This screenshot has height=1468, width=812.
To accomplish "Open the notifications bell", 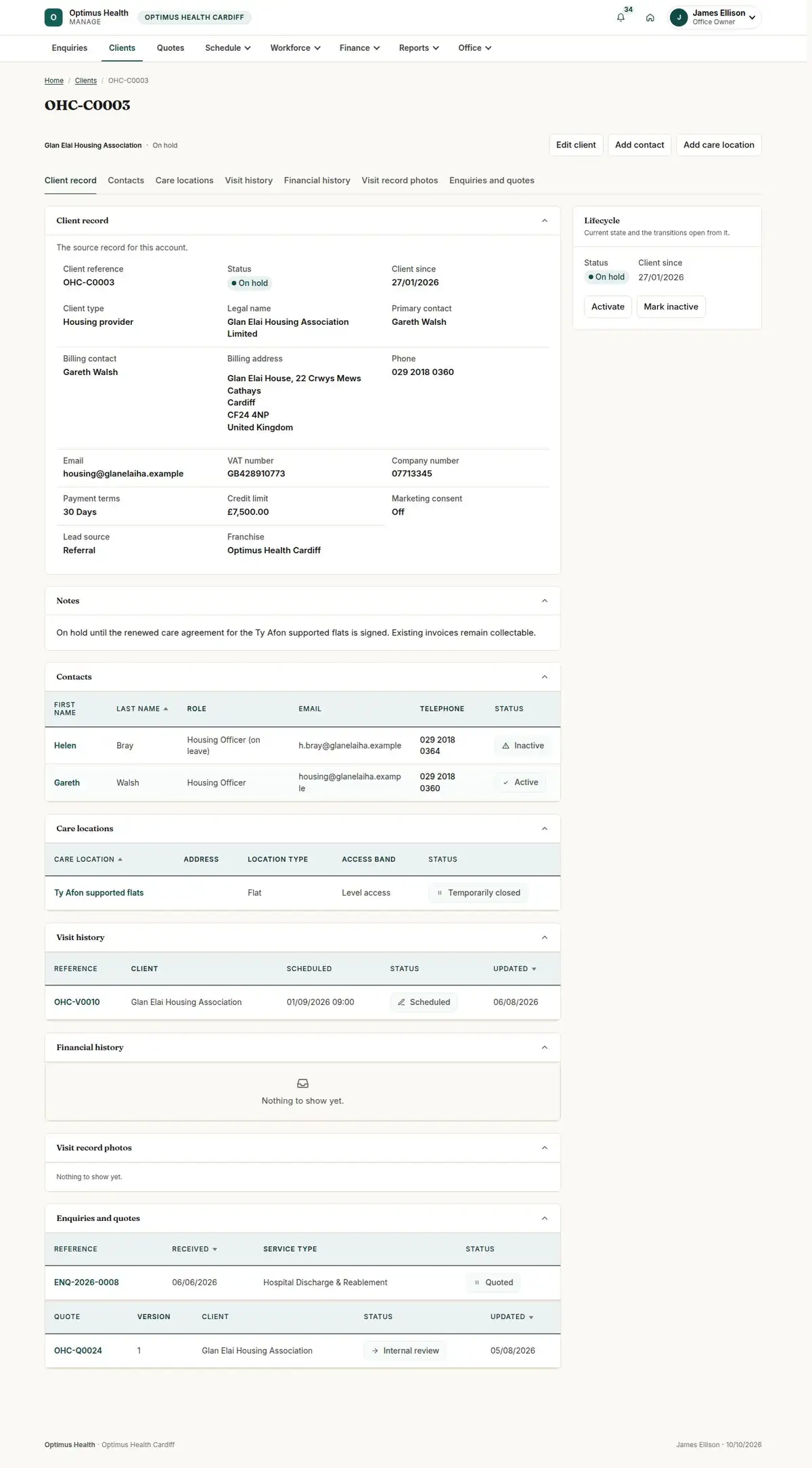I will click(x=621, y=18).
